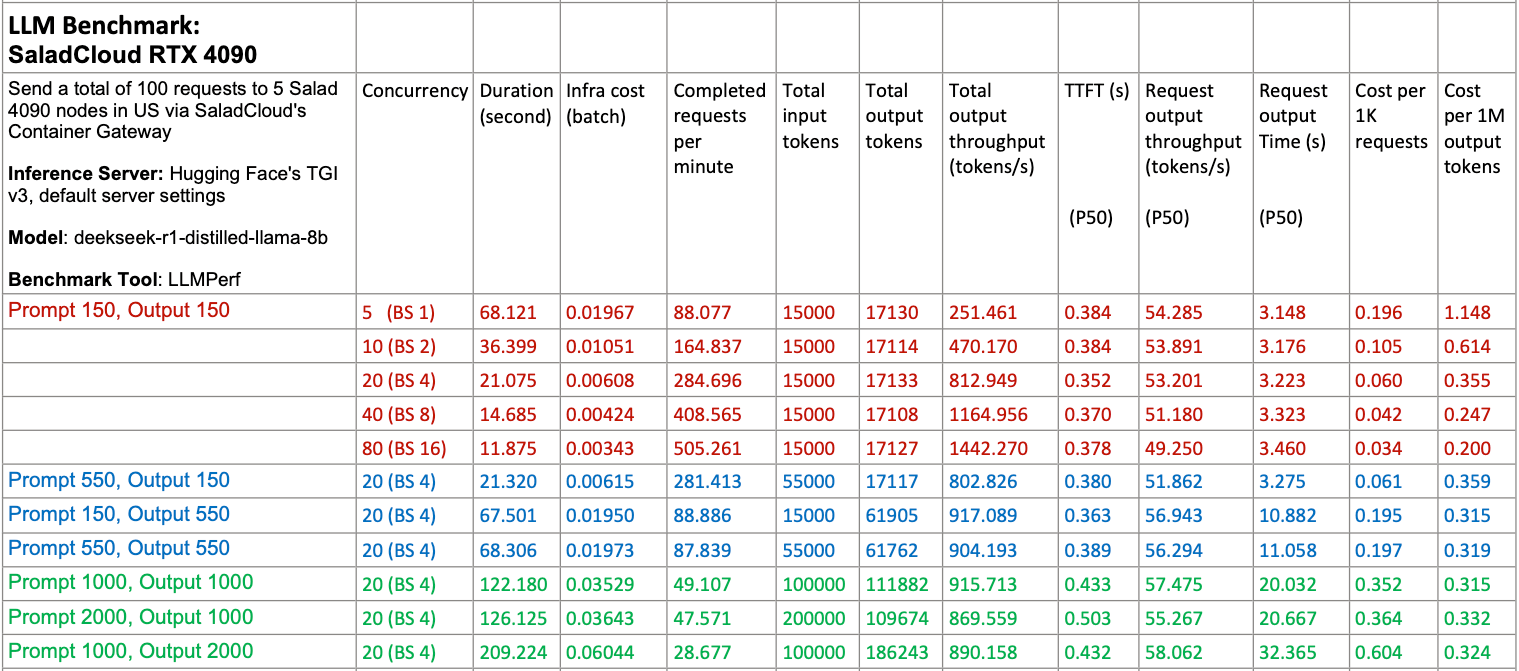
Task: Select the 'Prompt 150, Output 550' row label
Action: tap(119, 515)
